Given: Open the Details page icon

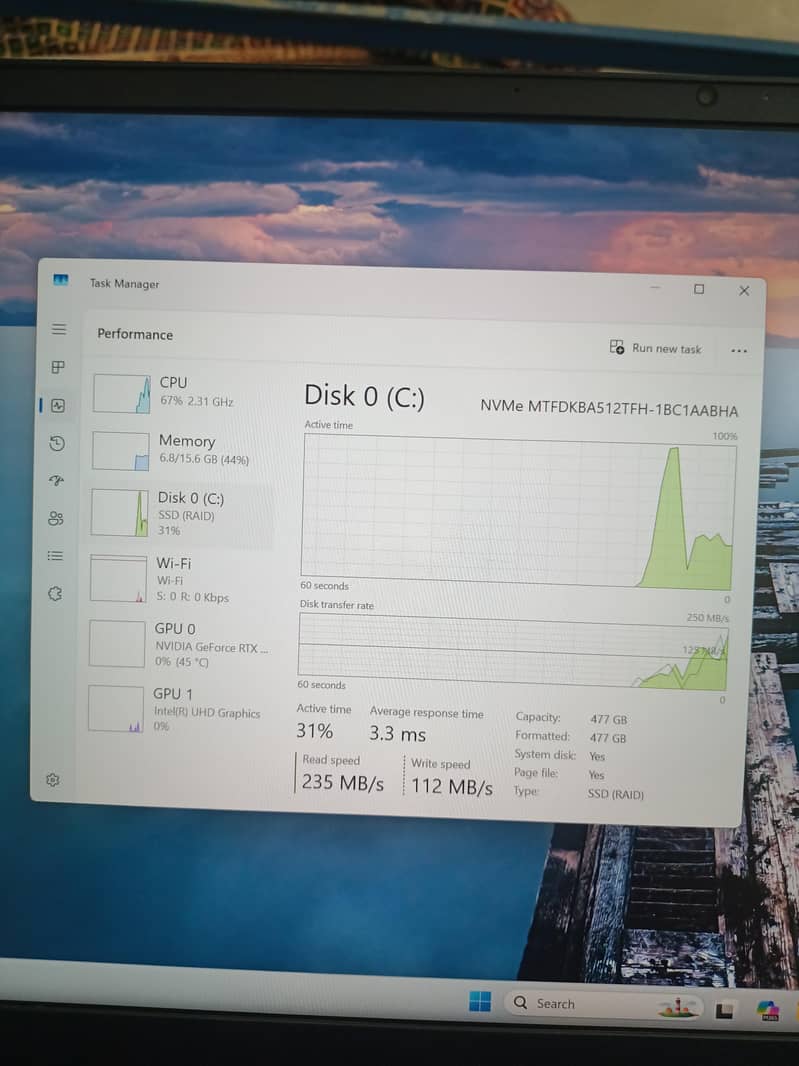Looking at the screenshot, I should tap(55, 556).
